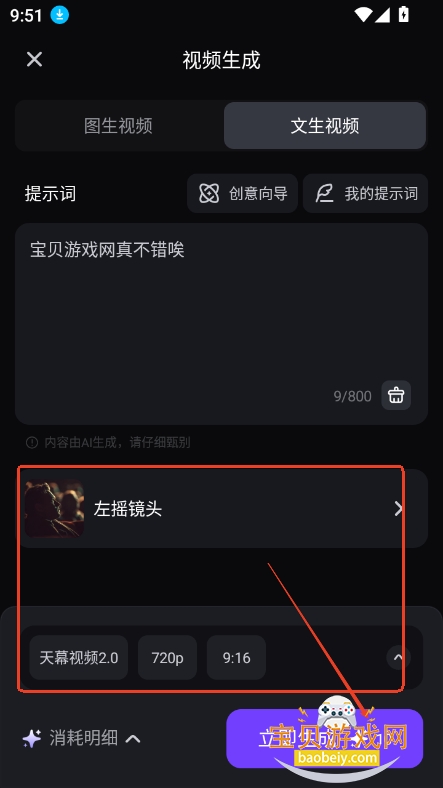
Task: Expand 消耗明细 details chevron
Action: pyautogui.click(x=133, y=739)
